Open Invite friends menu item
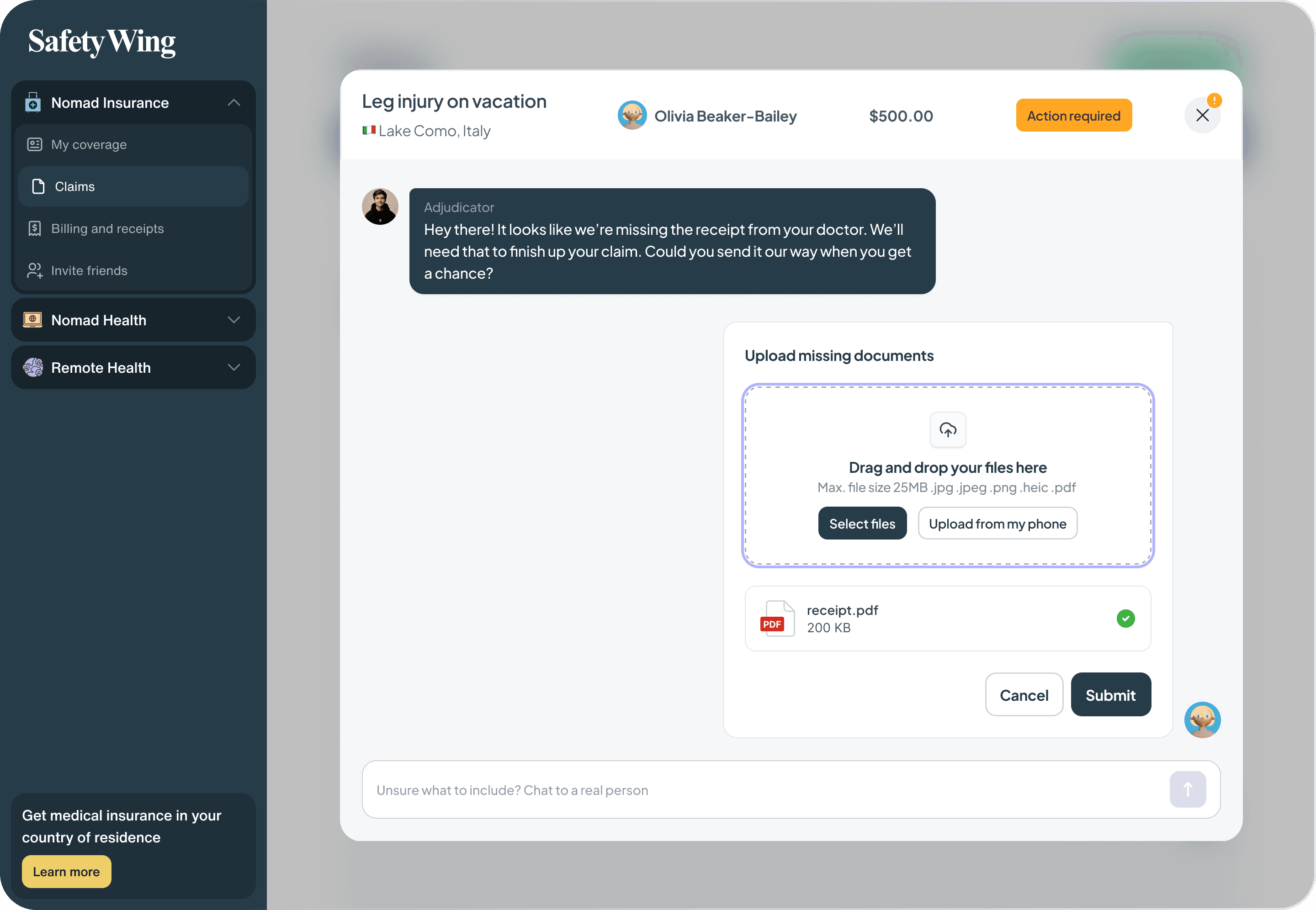The image size is (1316, 910). (x=89, y=271)
